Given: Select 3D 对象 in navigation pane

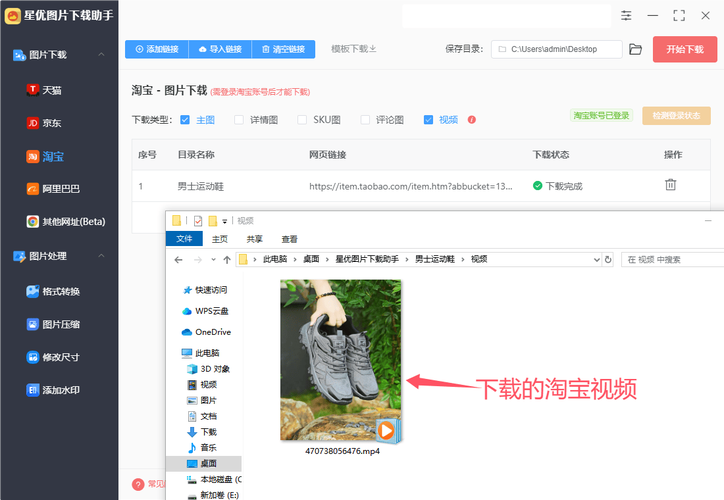Looking at the screenshot, I should coord(209,369).
